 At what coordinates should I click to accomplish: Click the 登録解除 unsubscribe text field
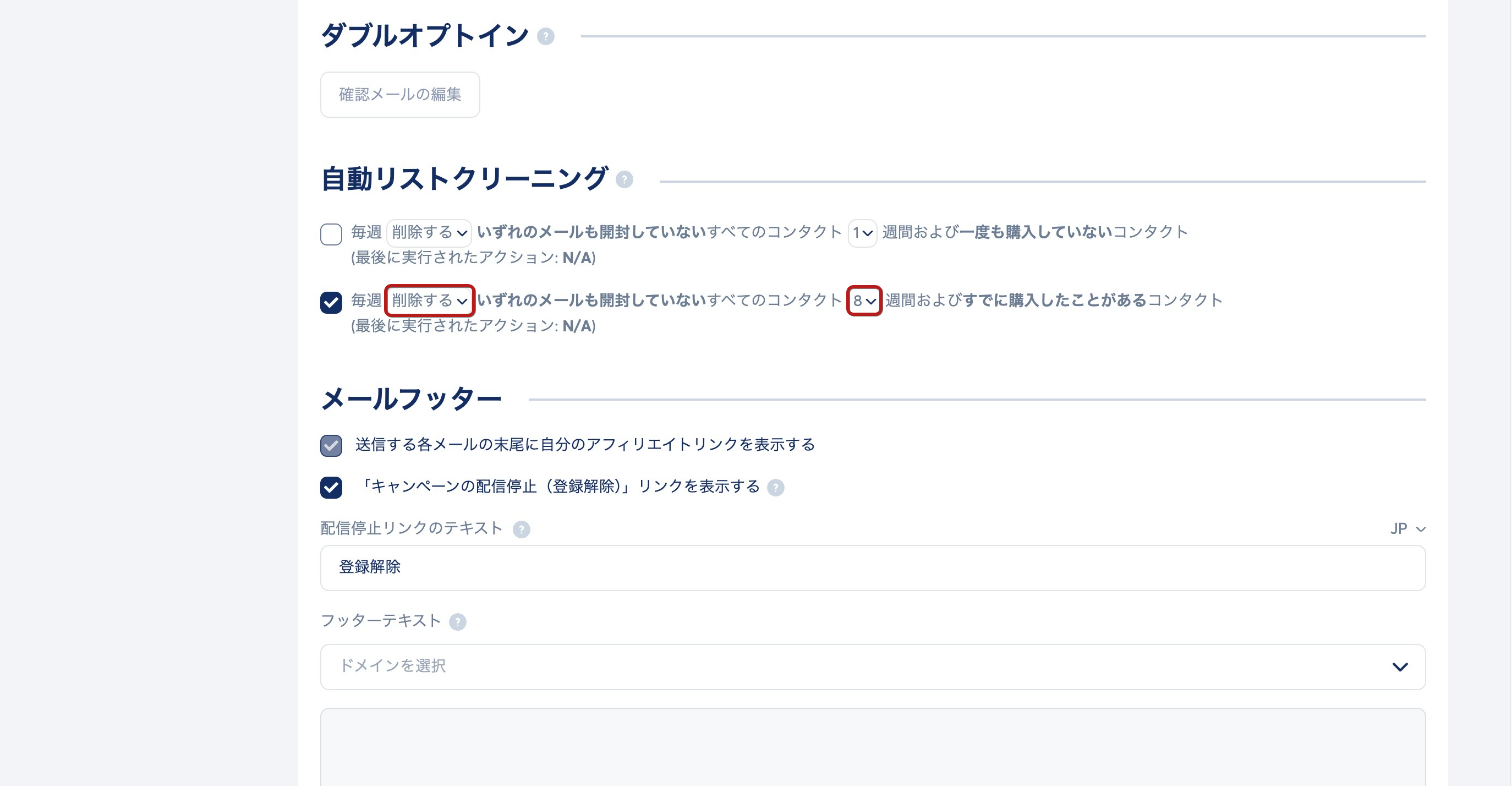(x=872, y=567)
